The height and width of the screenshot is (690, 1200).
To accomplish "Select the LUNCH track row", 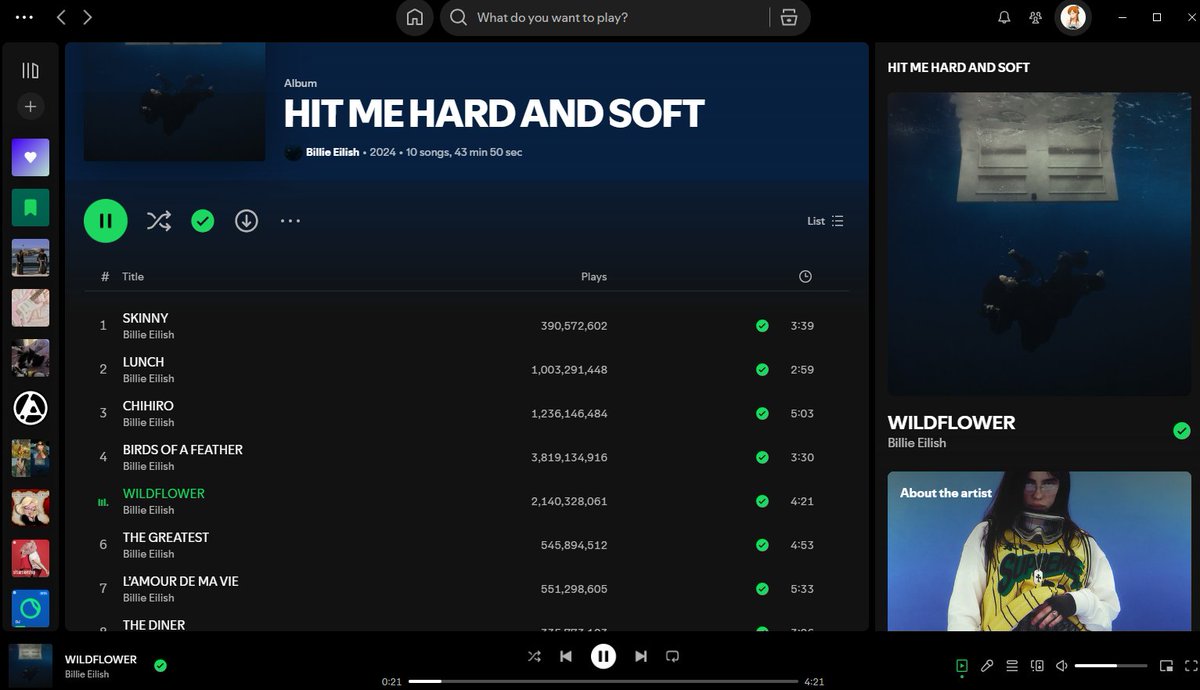I will point(467,369).
